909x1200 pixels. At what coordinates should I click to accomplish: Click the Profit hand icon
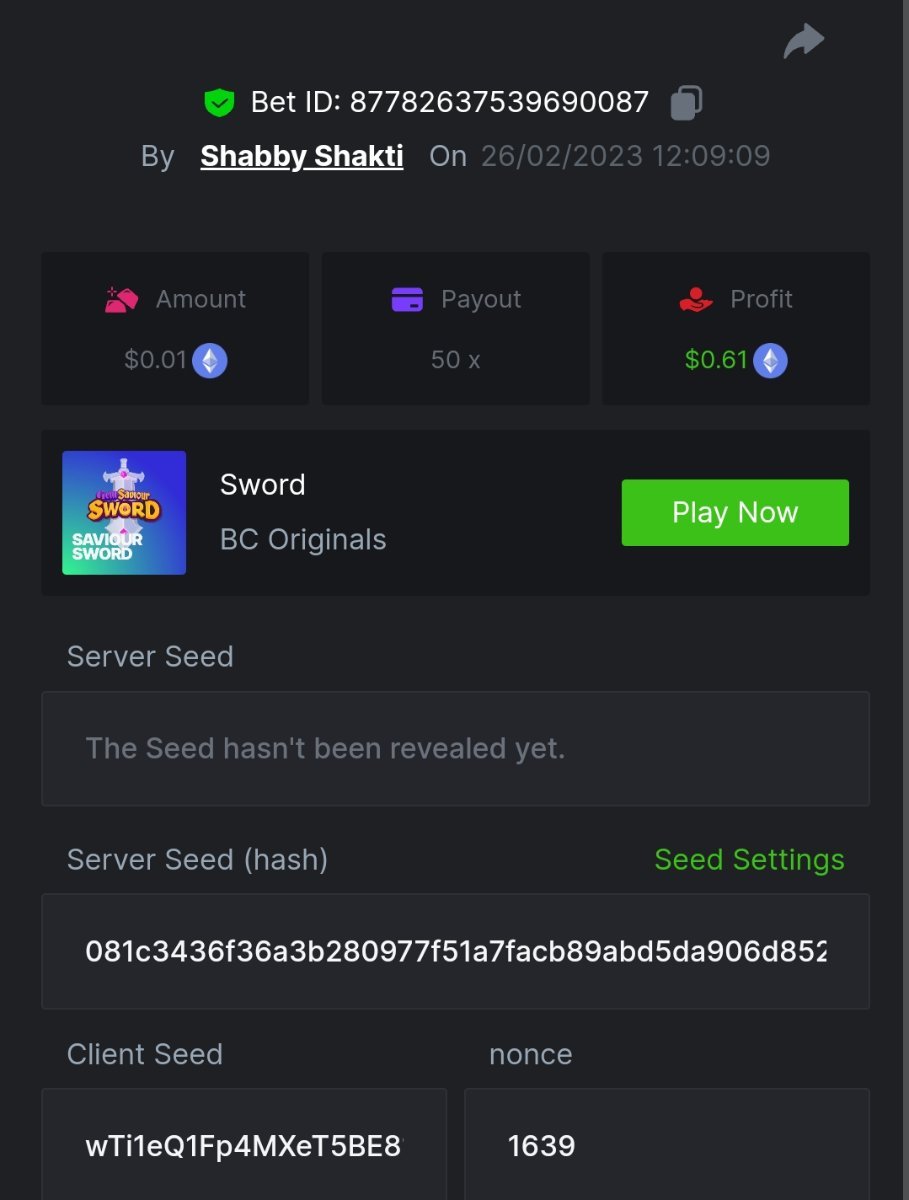(696, 299)
